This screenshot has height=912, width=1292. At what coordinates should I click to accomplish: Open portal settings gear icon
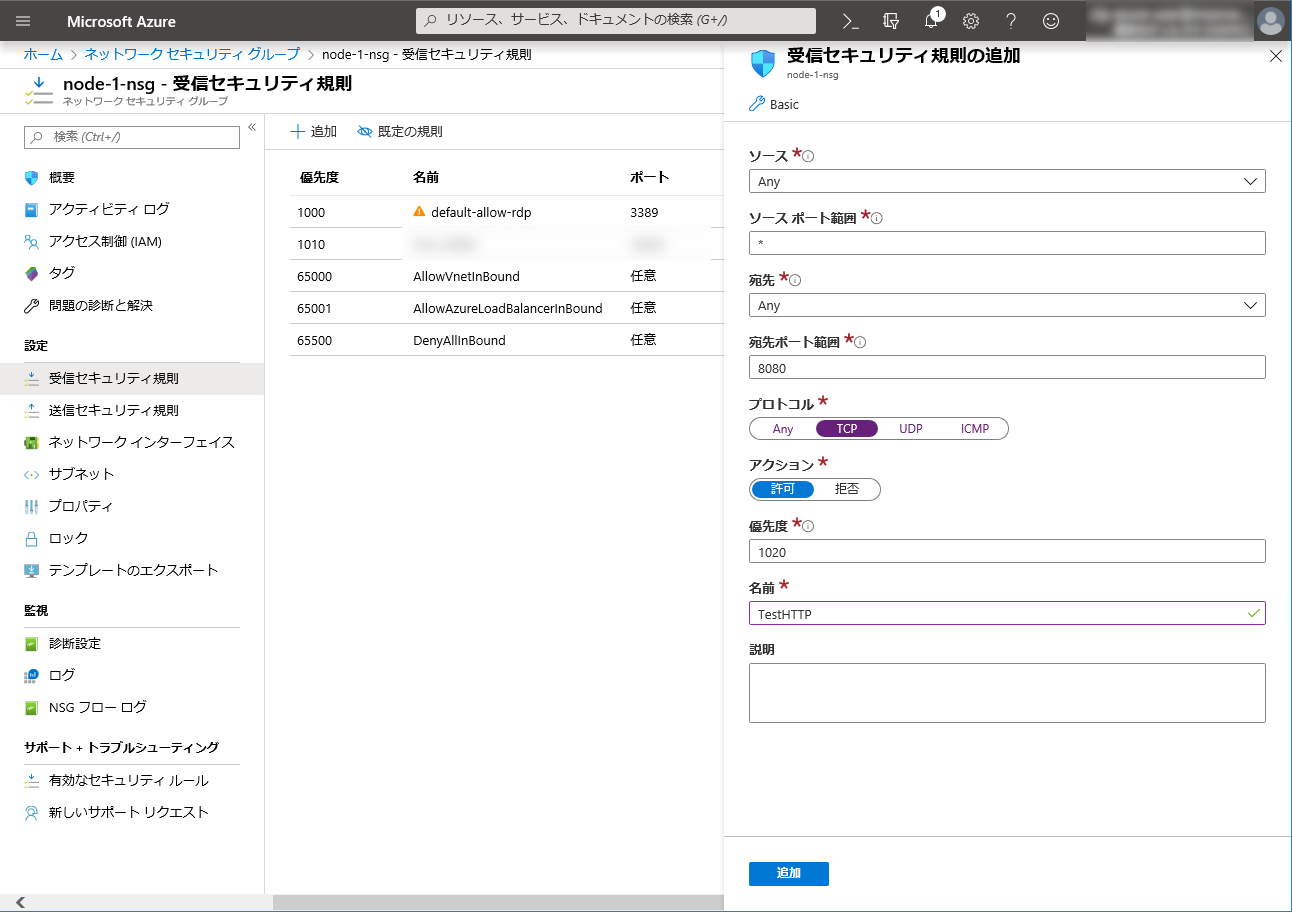tap(970, 21)
